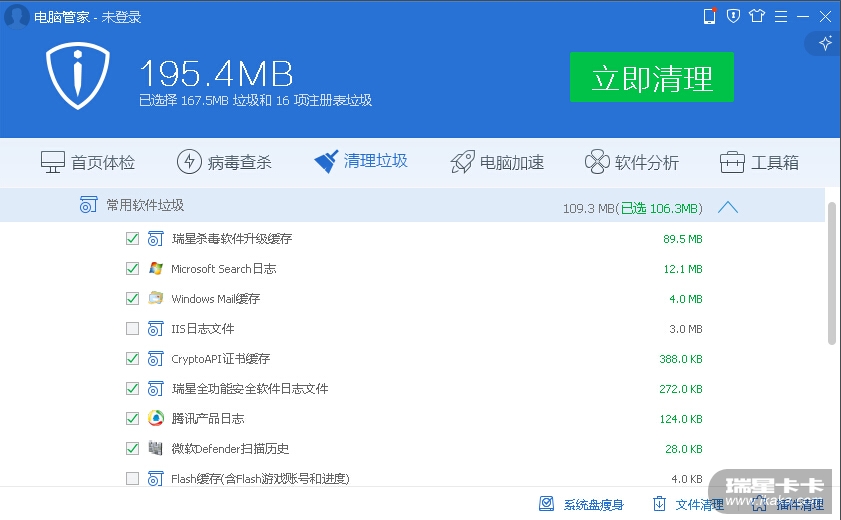This screenshot has height=520, width=841.
Task: Click 电脑管家 - 未登录 title to log in
Action: 87,17
